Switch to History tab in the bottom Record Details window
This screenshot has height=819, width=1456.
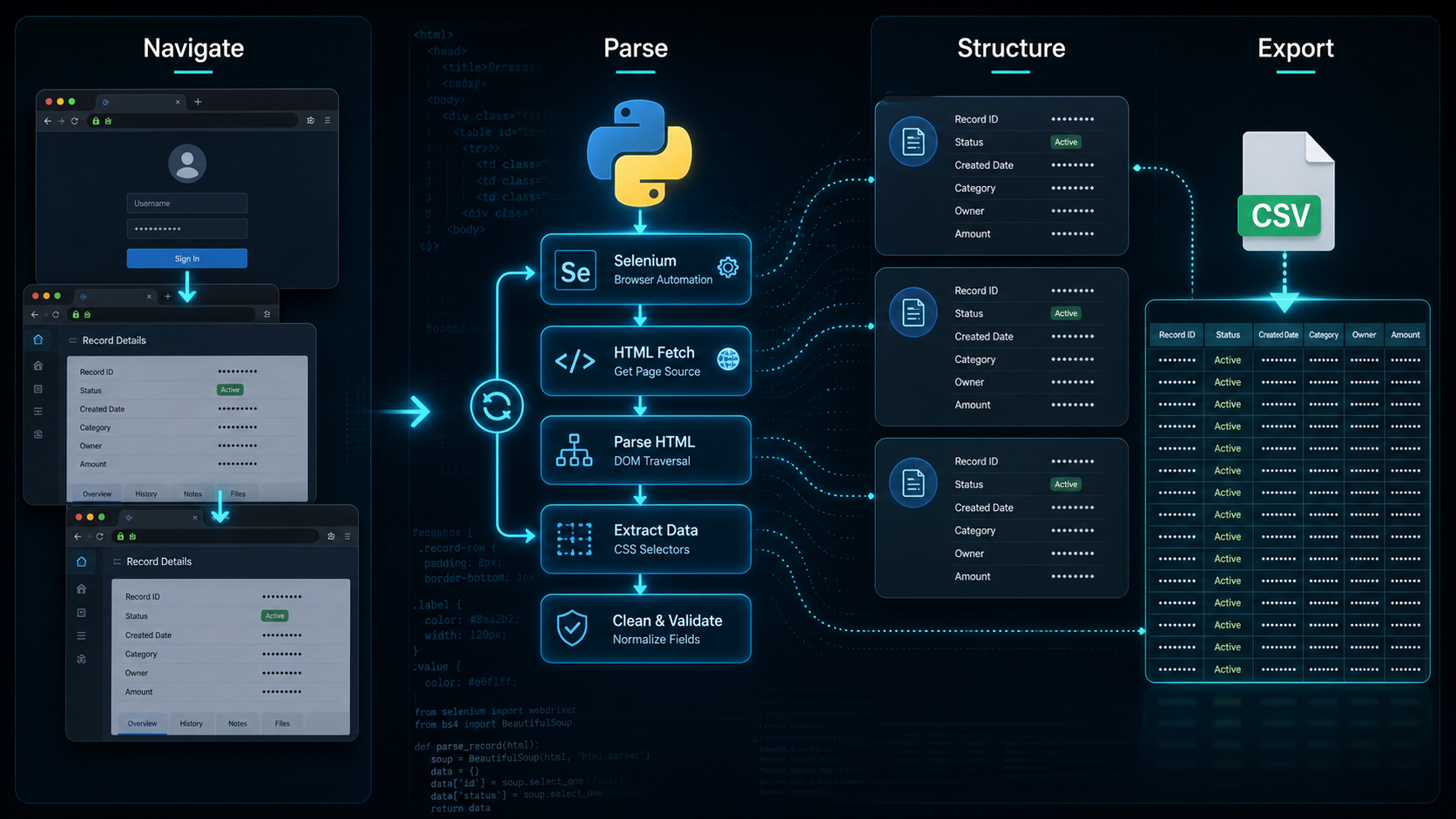pyautogui.click(x=191, y=723)
